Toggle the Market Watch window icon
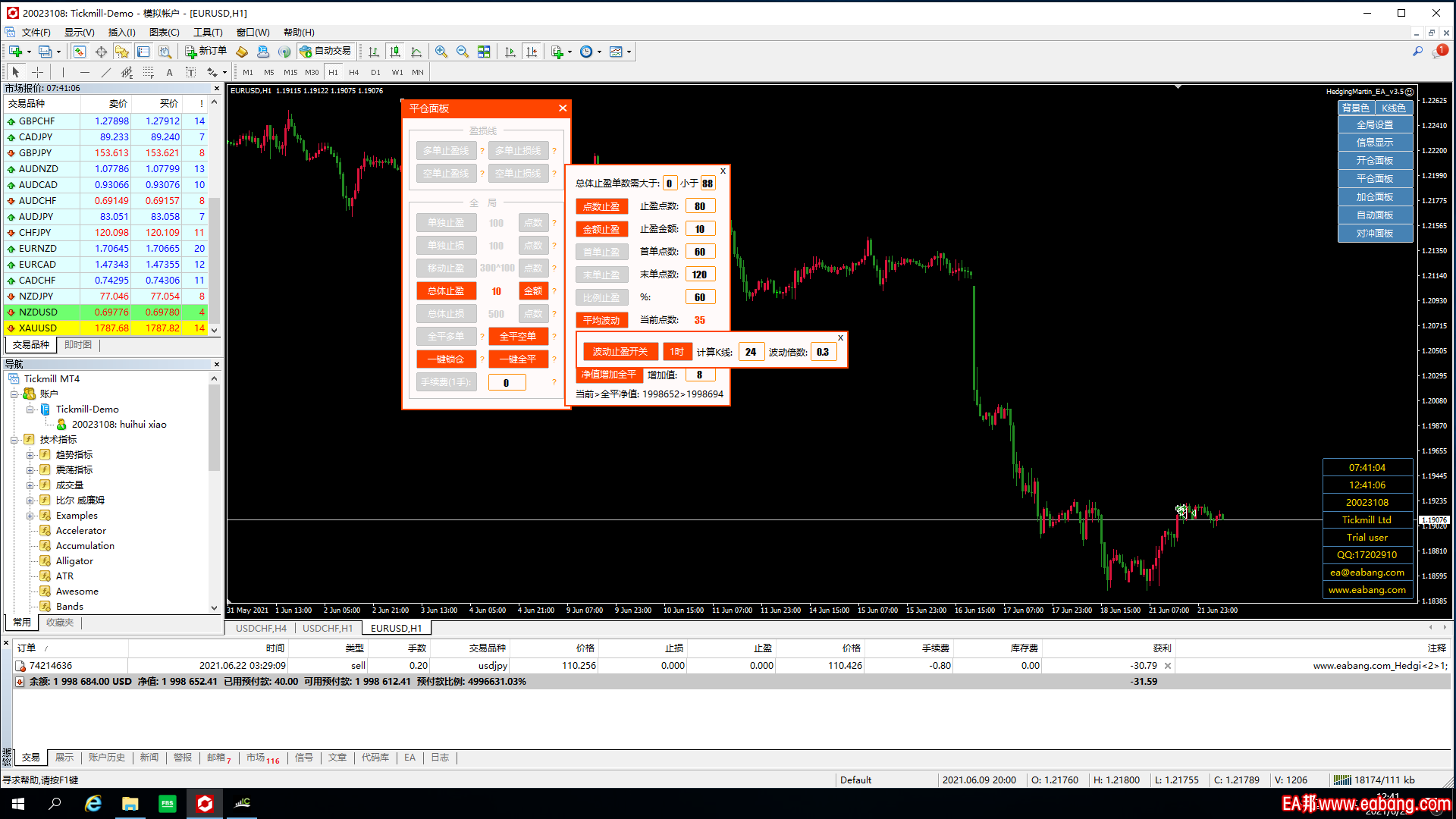The width and height of the screenshot is (1456, 819). (x=79, y=52)
